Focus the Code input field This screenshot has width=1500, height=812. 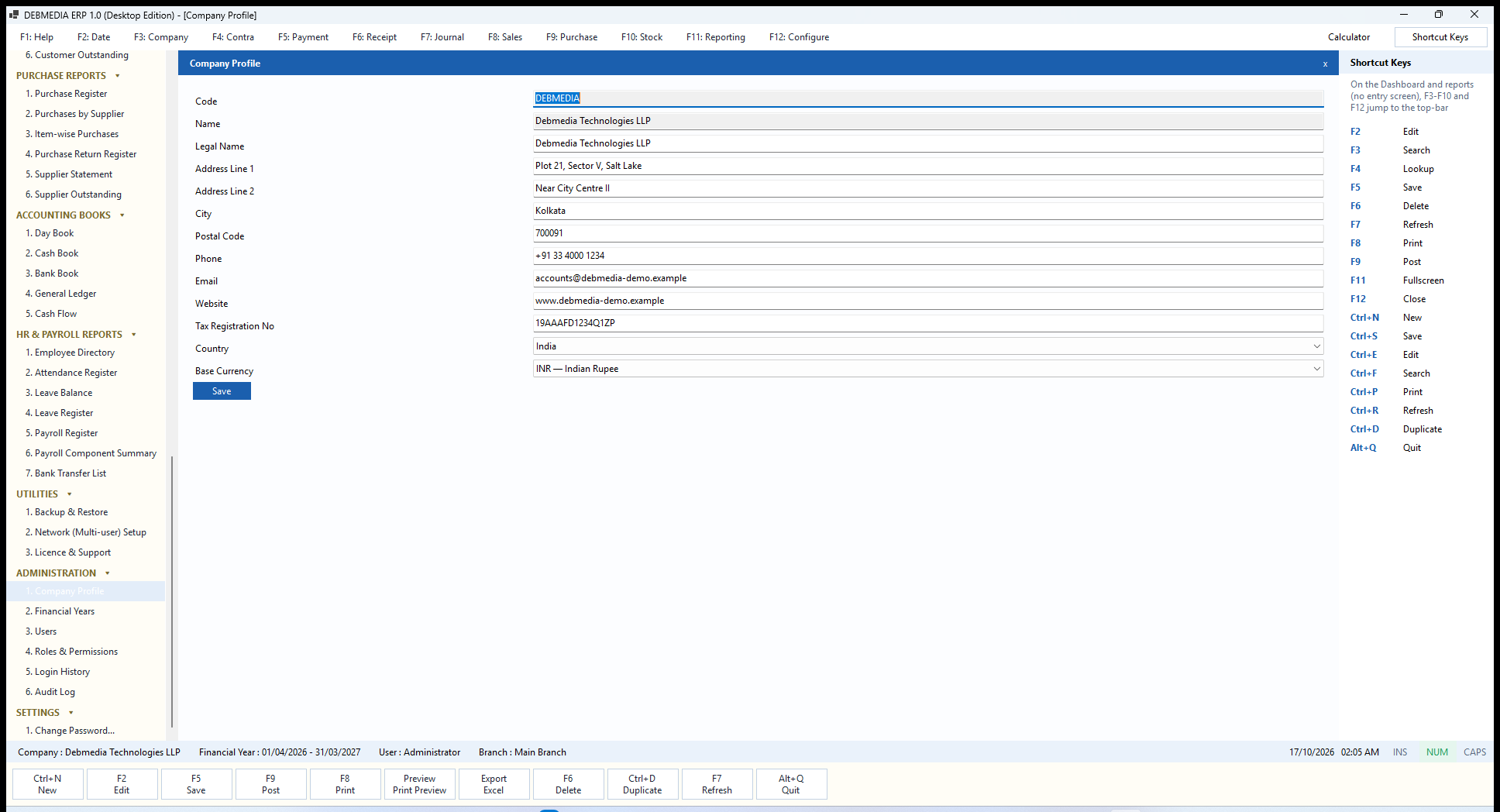pos(928,98)
